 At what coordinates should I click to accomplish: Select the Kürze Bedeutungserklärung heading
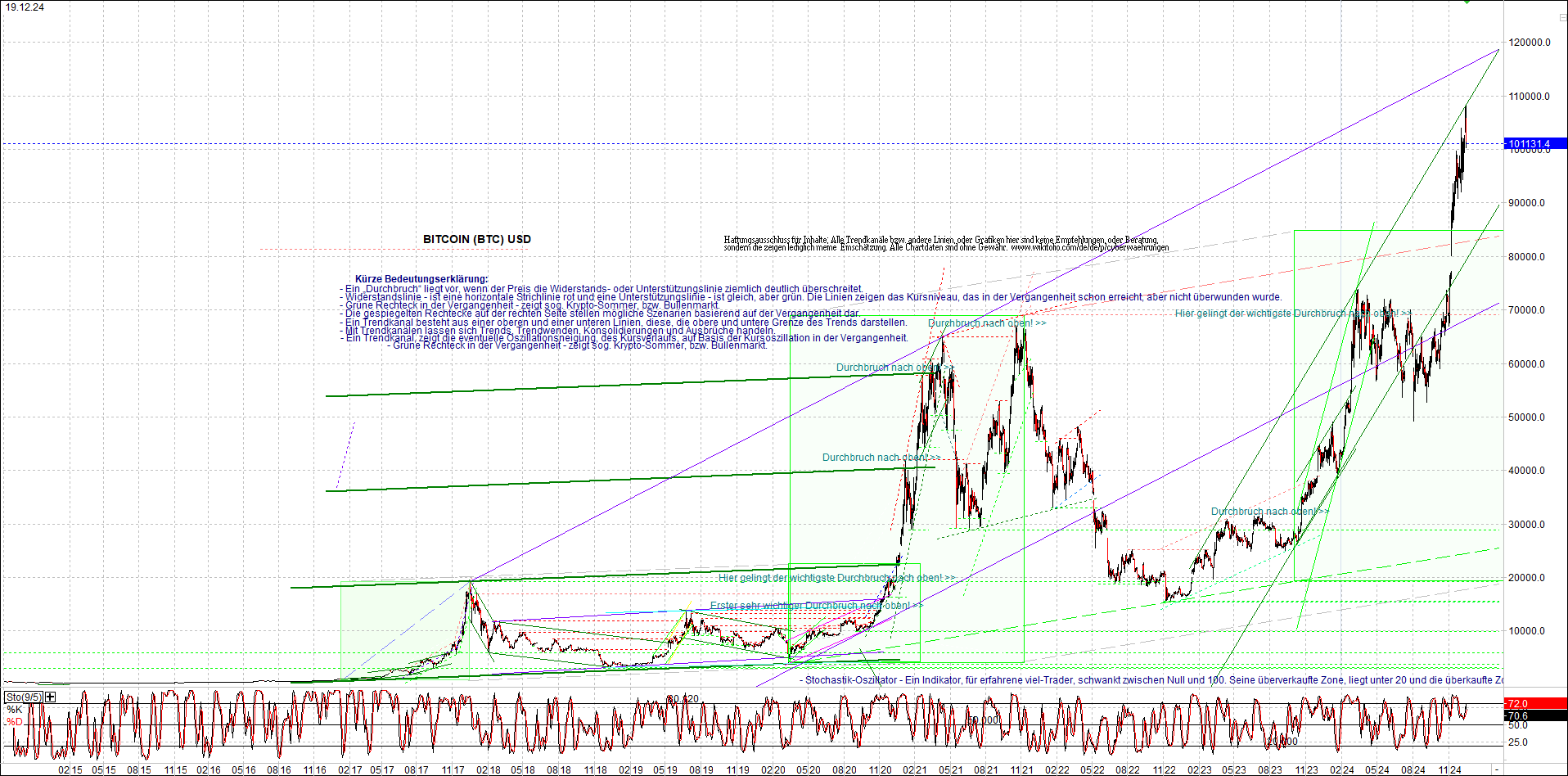[421, 279]
